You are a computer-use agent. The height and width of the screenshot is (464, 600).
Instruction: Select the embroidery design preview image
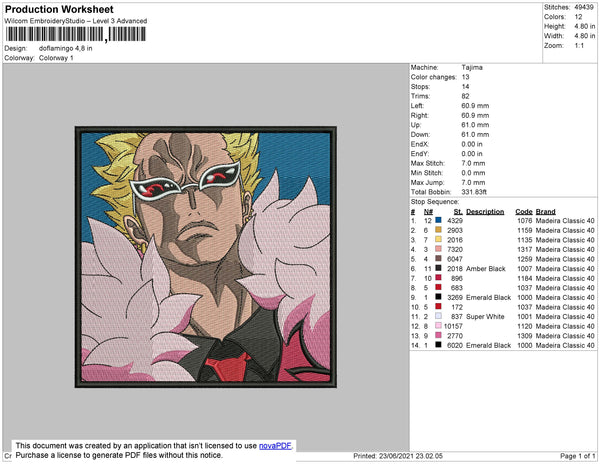tap(206, 257)
